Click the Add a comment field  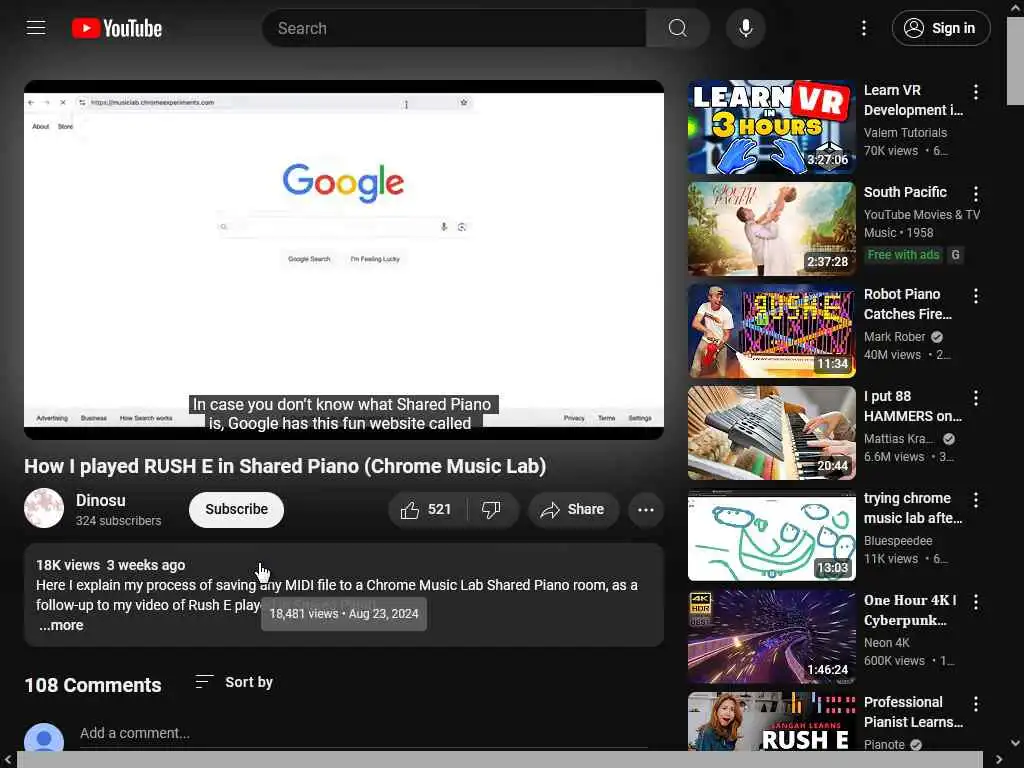363,733
